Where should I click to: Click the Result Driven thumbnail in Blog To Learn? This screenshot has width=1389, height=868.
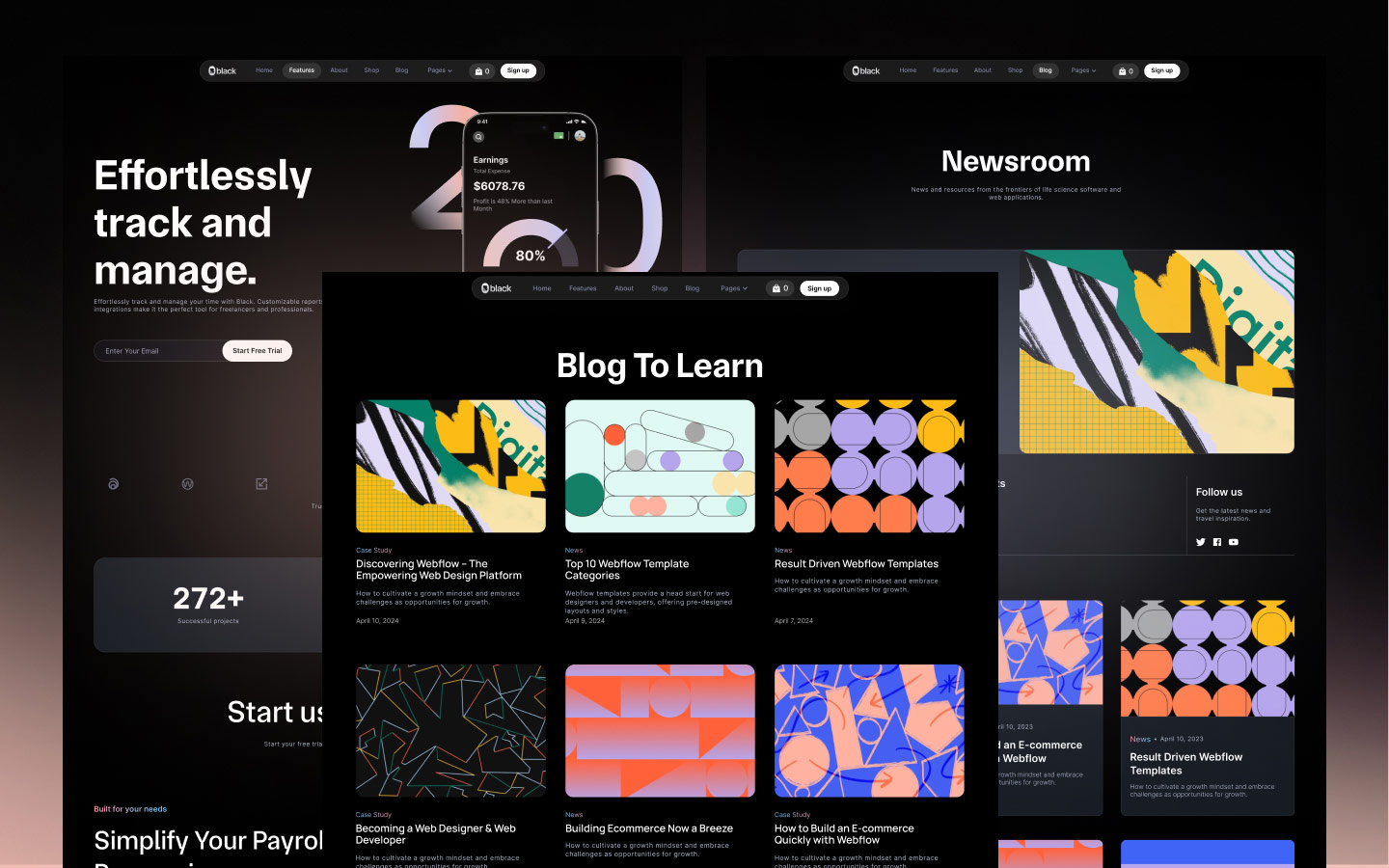pos(869,466)
